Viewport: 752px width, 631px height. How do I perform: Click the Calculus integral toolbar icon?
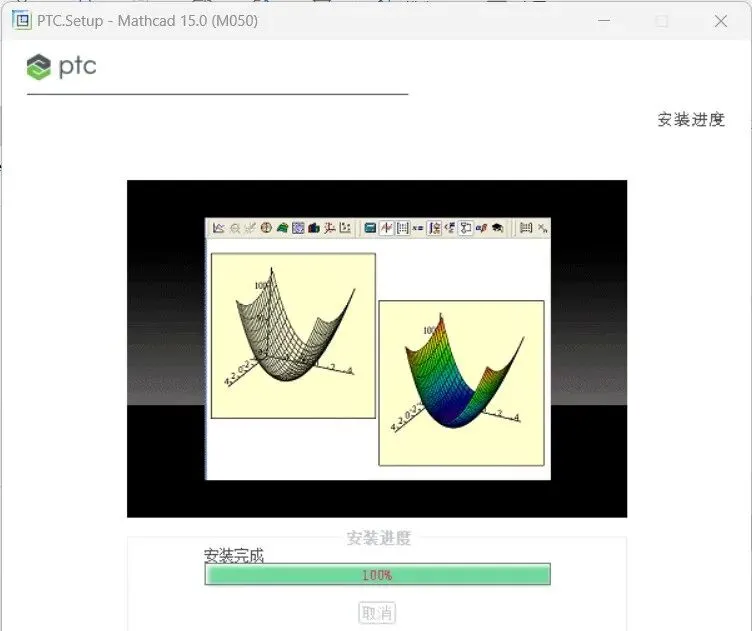[434, 228]
